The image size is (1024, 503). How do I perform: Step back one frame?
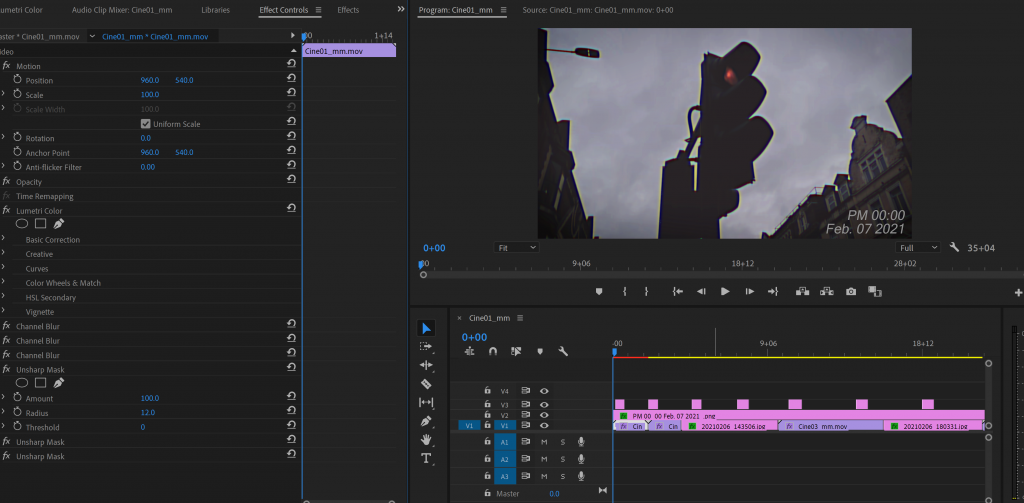coord(701,292)
